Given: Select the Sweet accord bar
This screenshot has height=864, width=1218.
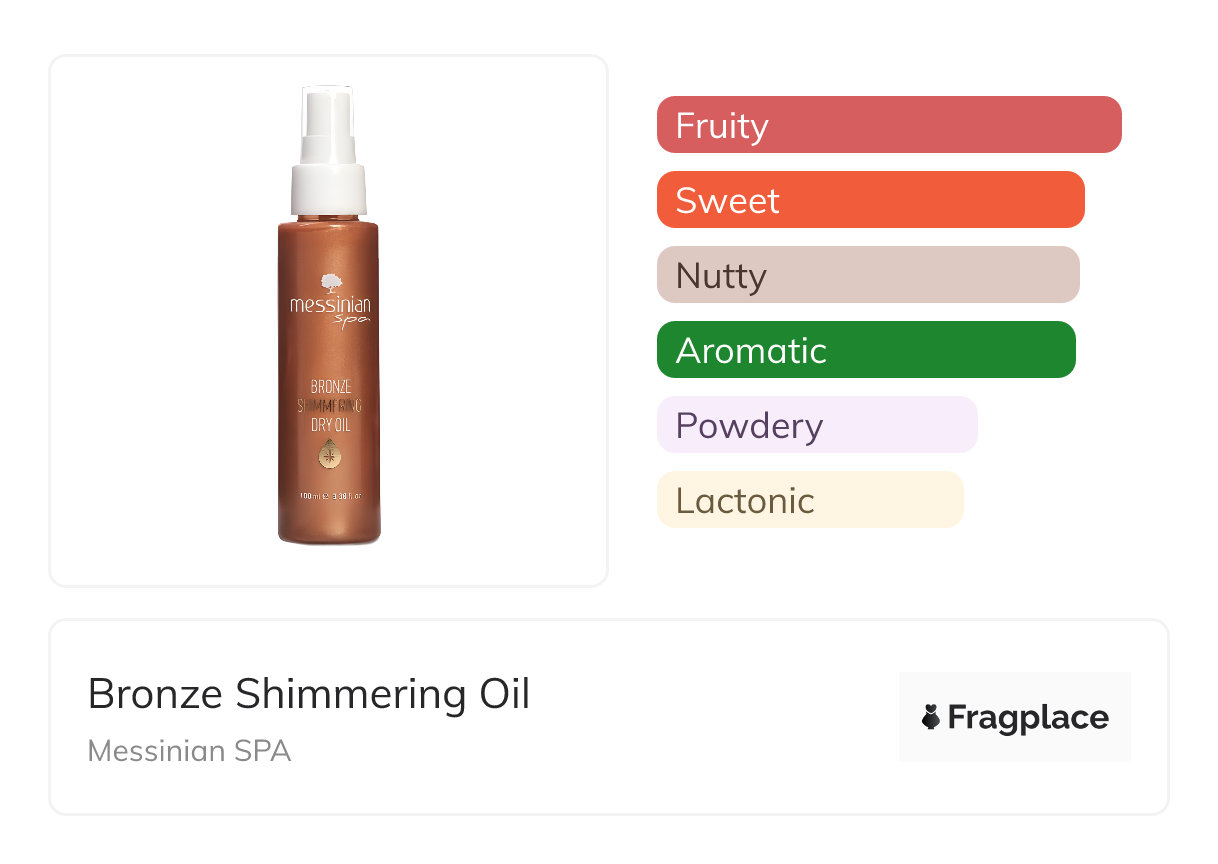Looking at the screenshot, I should [870, 200].
